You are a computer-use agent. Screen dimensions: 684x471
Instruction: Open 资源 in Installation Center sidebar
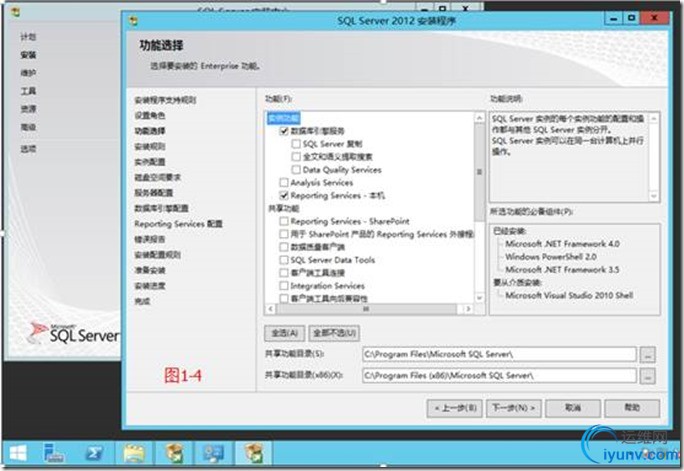pyautogui.click(x=28, y=109)
